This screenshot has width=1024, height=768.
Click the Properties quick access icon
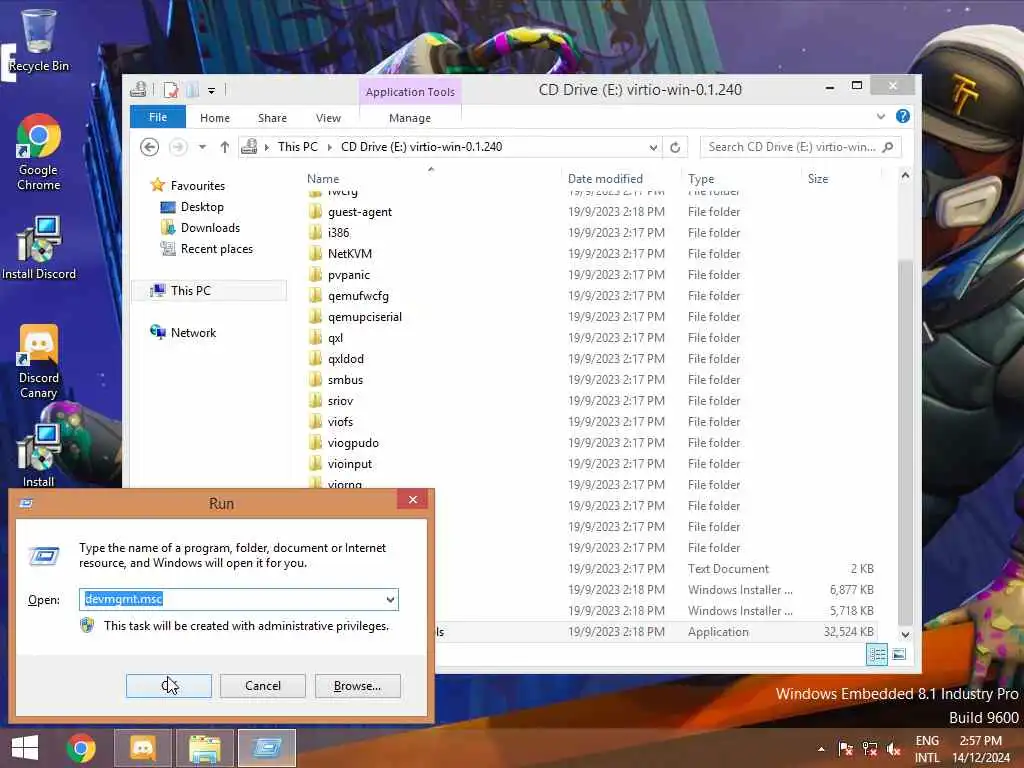[x=171, y=90]
